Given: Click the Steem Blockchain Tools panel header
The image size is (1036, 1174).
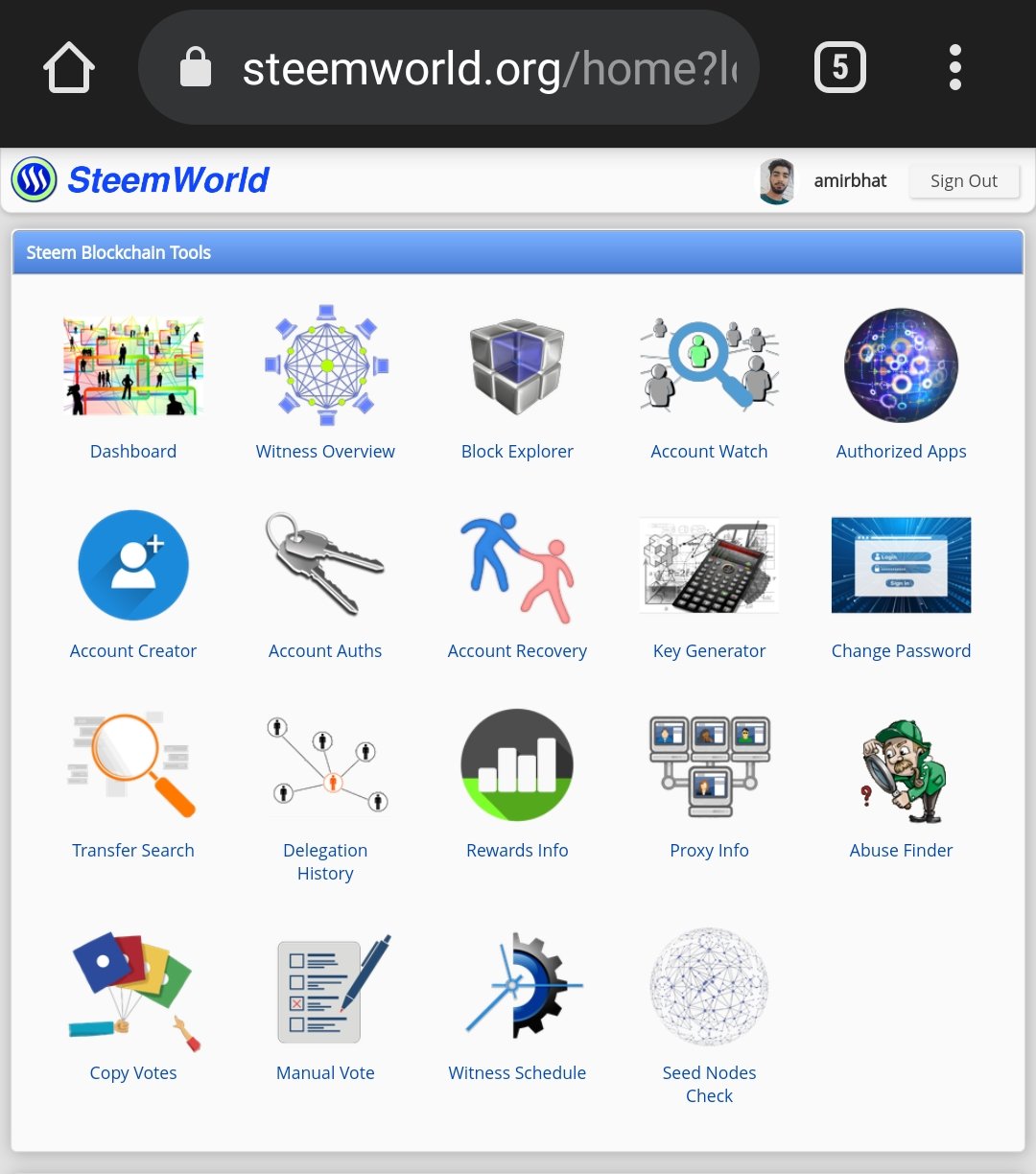Looking at the screenshot, I should [518, 252].
